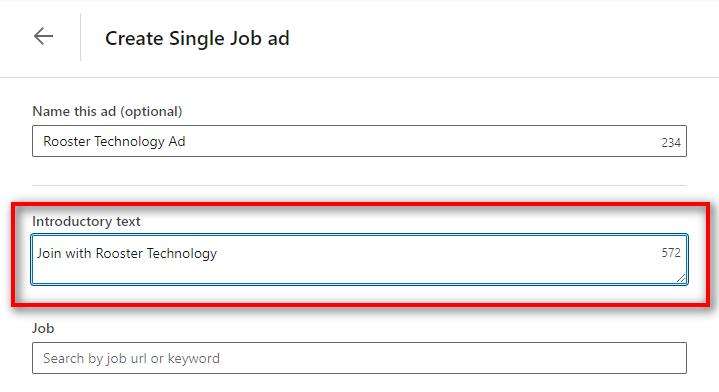Screen dimensions: 719x392
Task: Click the 'Introductory text' label
Action: click(86, 221)
